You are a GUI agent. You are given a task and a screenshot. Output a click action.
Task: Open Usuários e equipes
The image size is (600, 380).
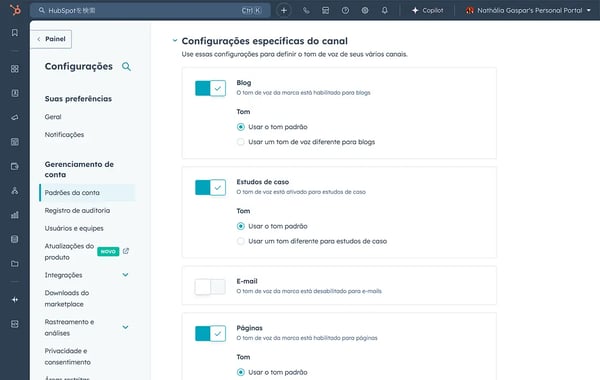point(74,228)
